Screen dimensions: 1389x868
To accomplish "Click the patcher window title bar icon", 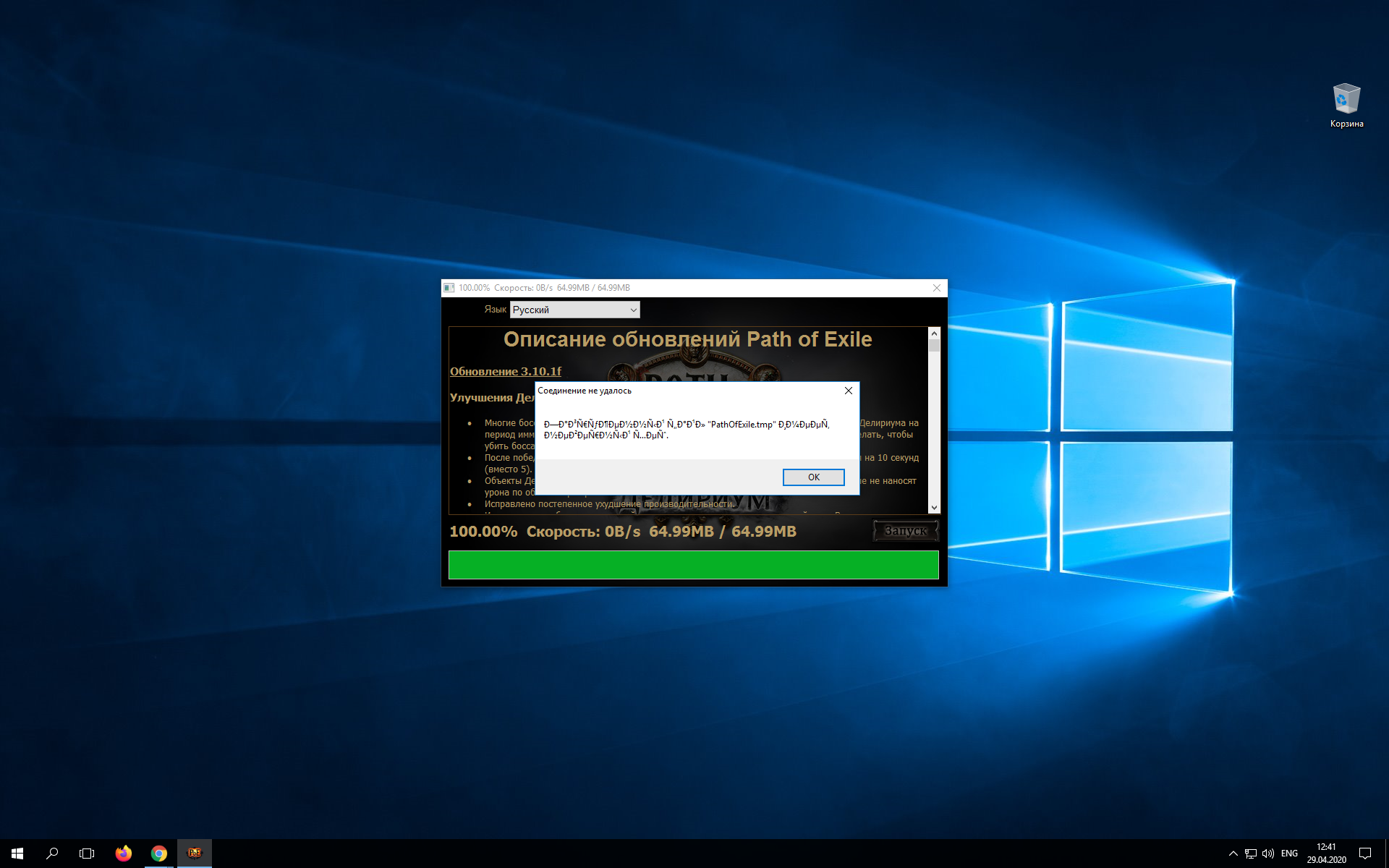I will 449,288.
